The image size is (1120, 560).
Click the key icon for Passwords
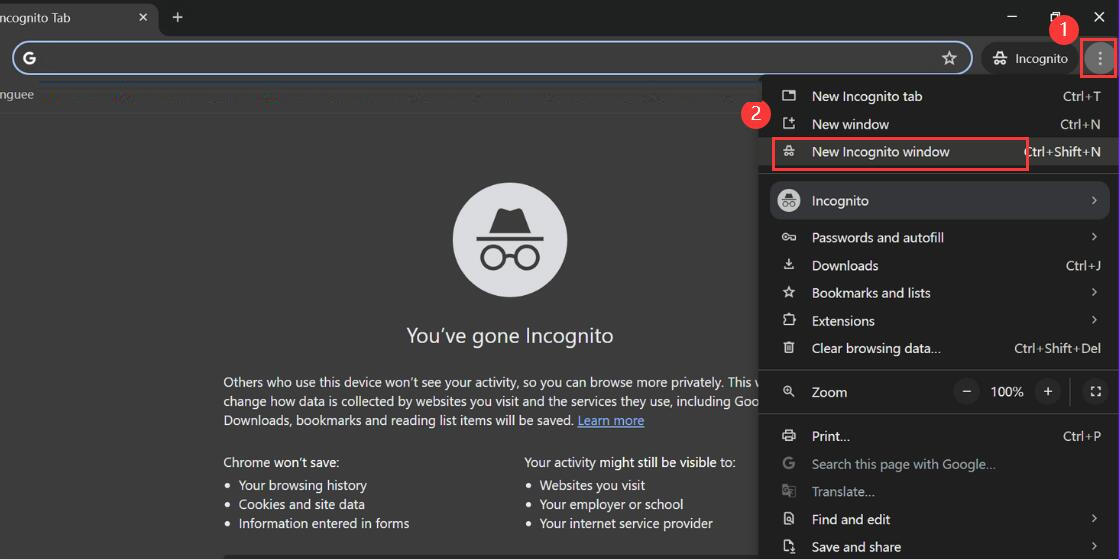pyautogui.click(x=789, y=237)
